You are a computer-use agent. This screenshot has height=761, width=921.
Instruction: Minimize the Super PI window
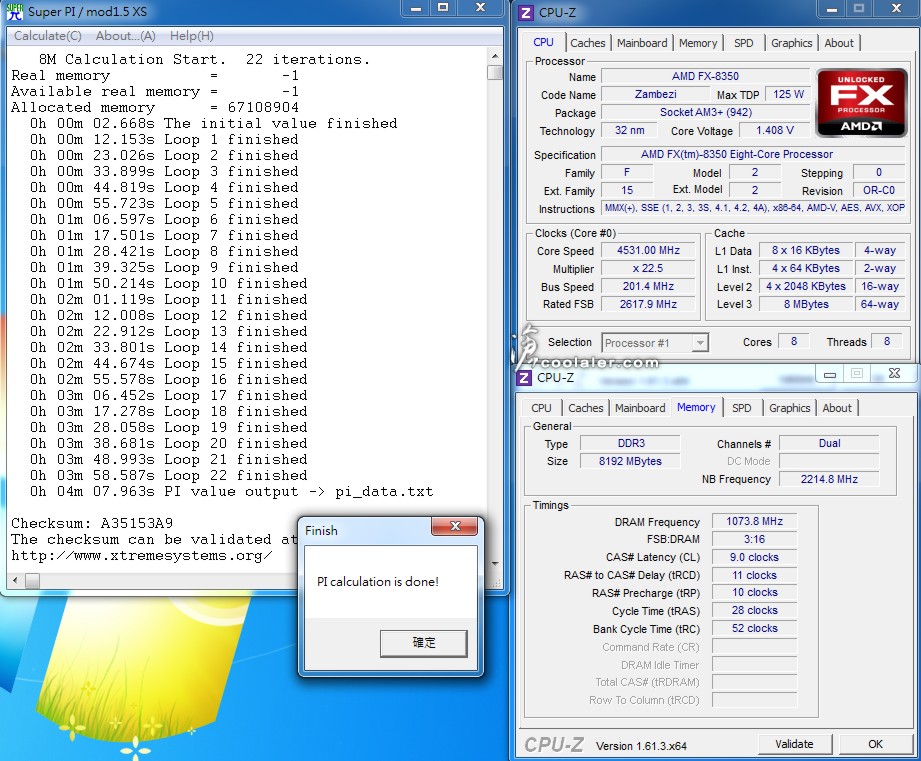(x=416, y=8)
